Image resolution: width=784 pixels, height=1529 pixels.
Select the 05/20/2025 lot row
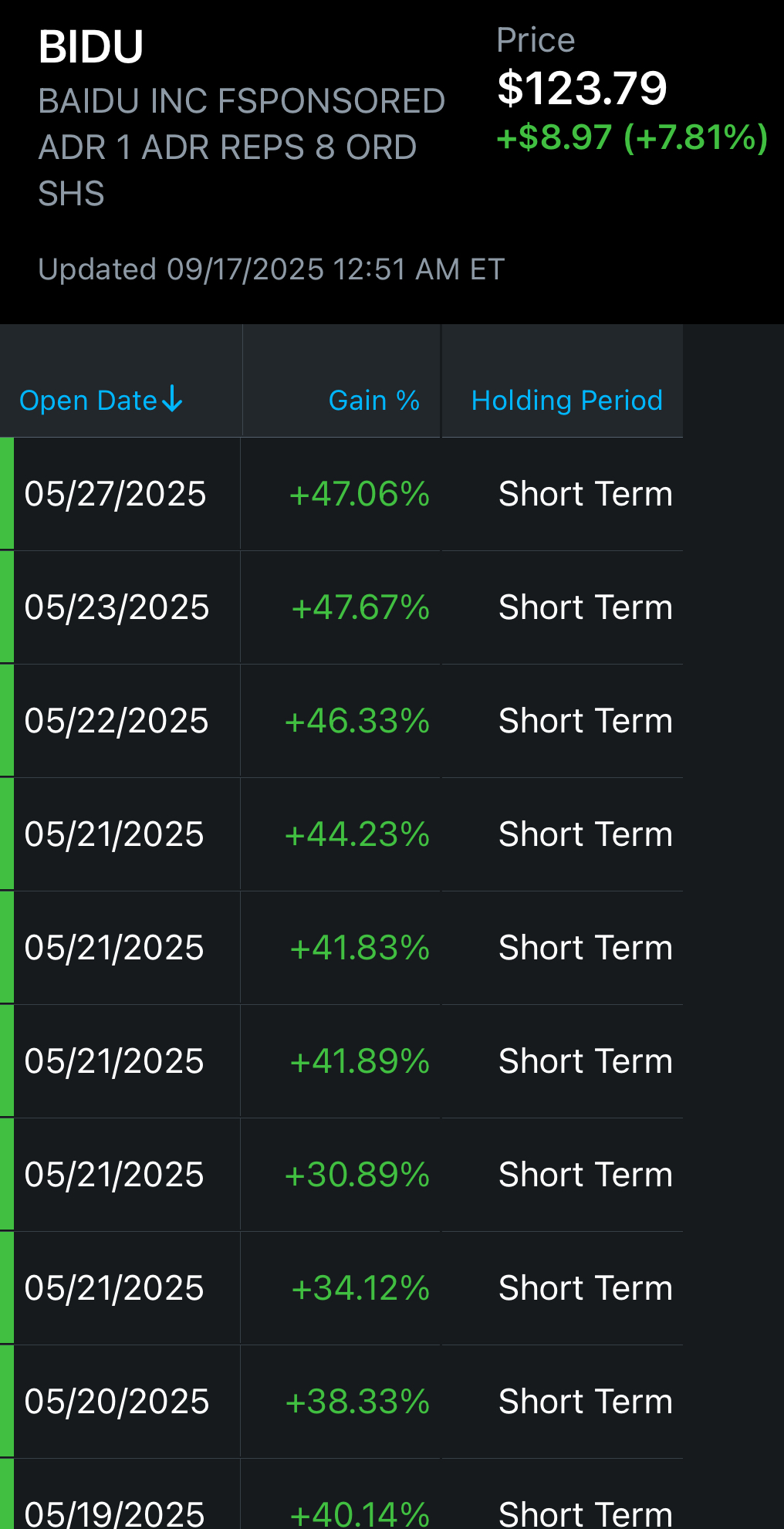pos(341,1402)
